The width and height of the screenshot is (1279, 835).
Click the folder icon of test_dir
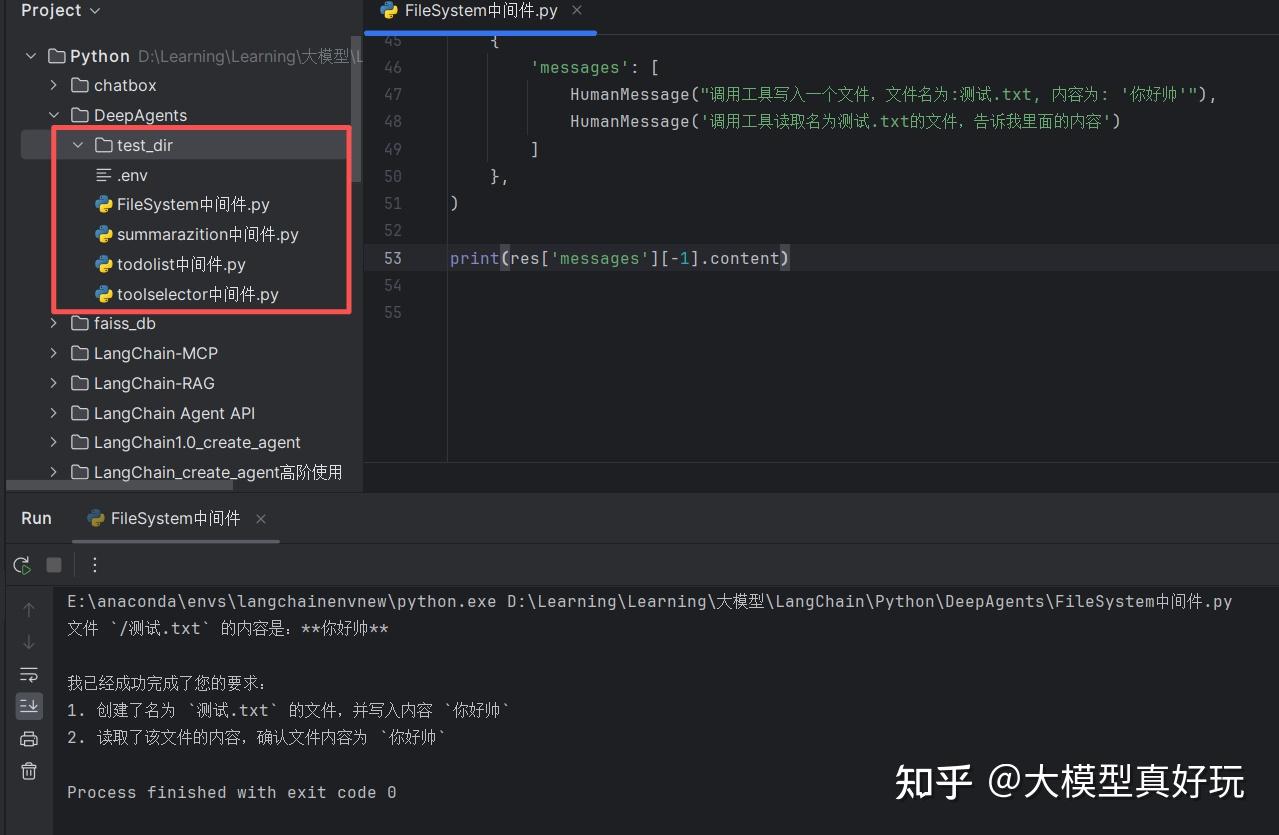point(103,146)
